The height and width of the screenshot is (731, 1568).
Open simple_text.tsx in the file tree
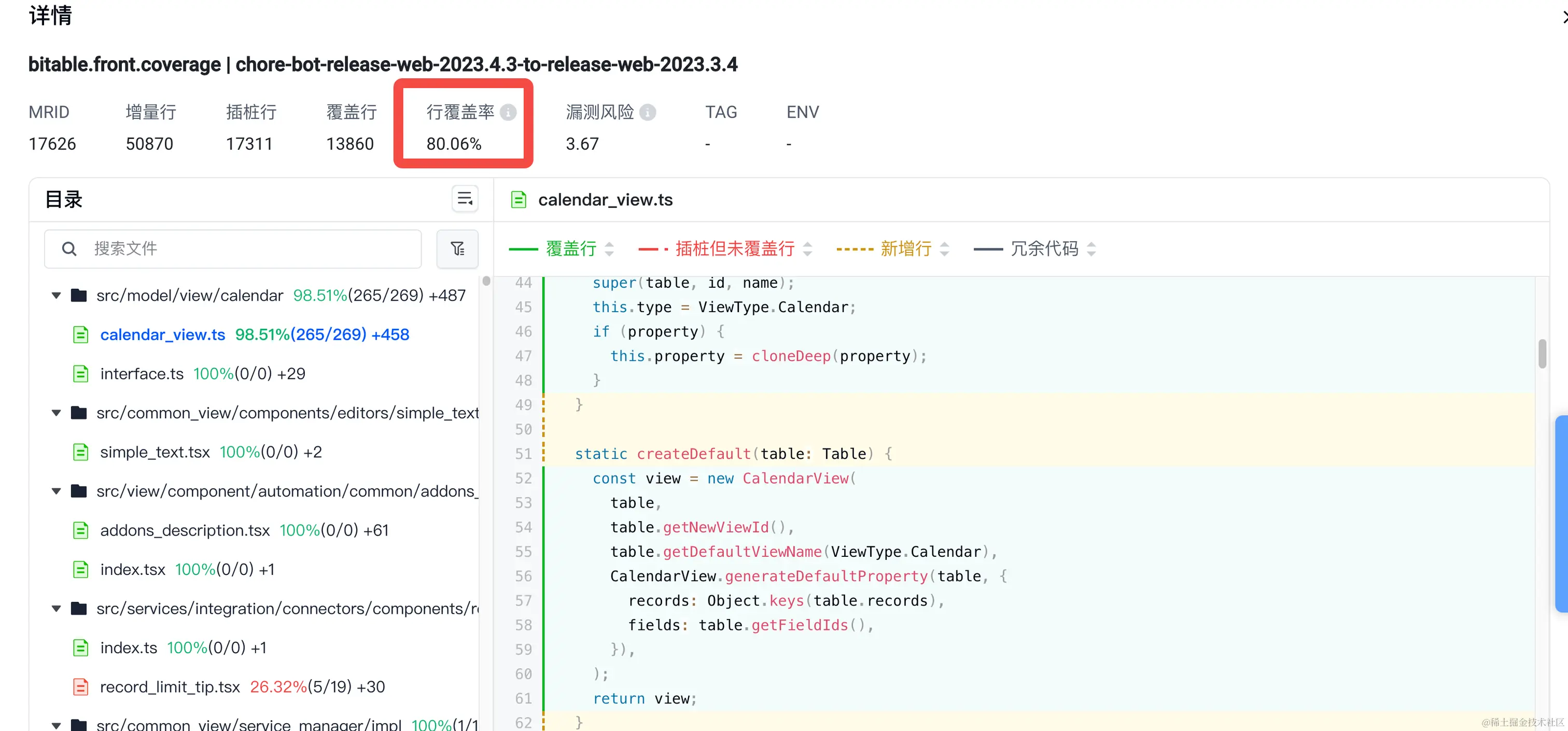point(155,452)
